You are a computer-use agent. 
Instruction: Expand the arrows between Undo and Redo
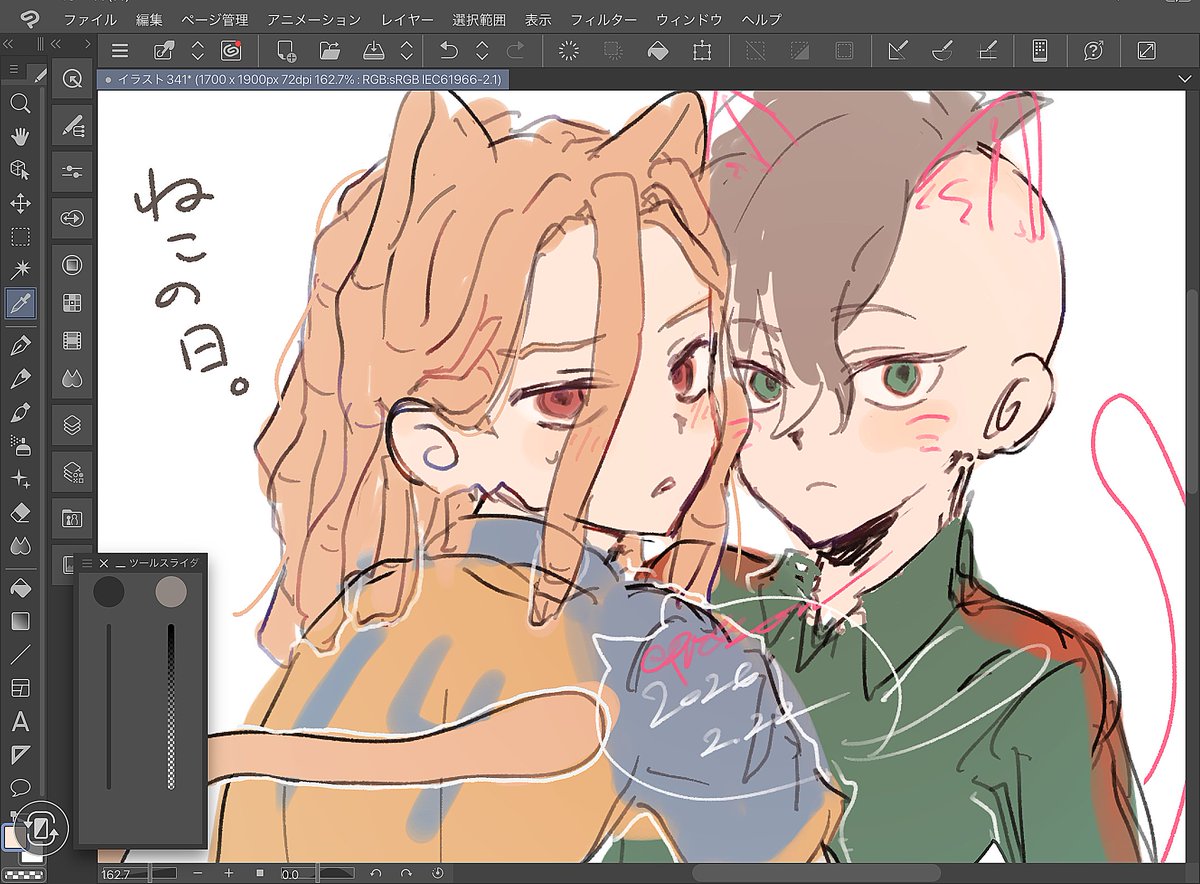[x=482, y=50]
